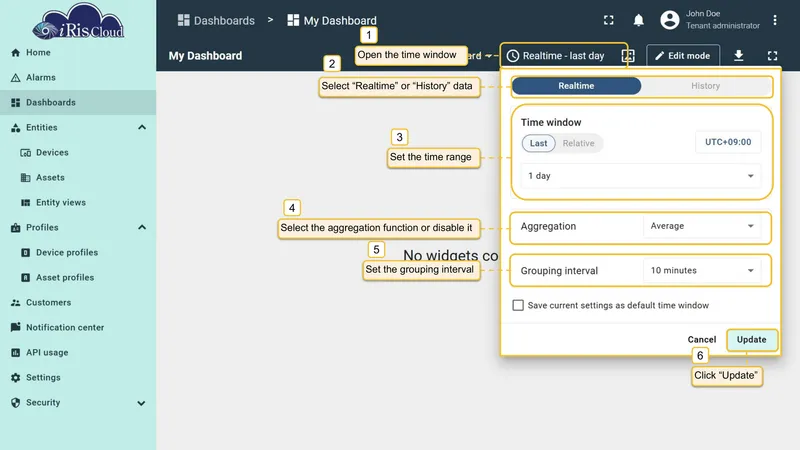Switch to the History tab
Image resolution: width=800 pixels, height=450 pixels.
[x=706, y=86]
